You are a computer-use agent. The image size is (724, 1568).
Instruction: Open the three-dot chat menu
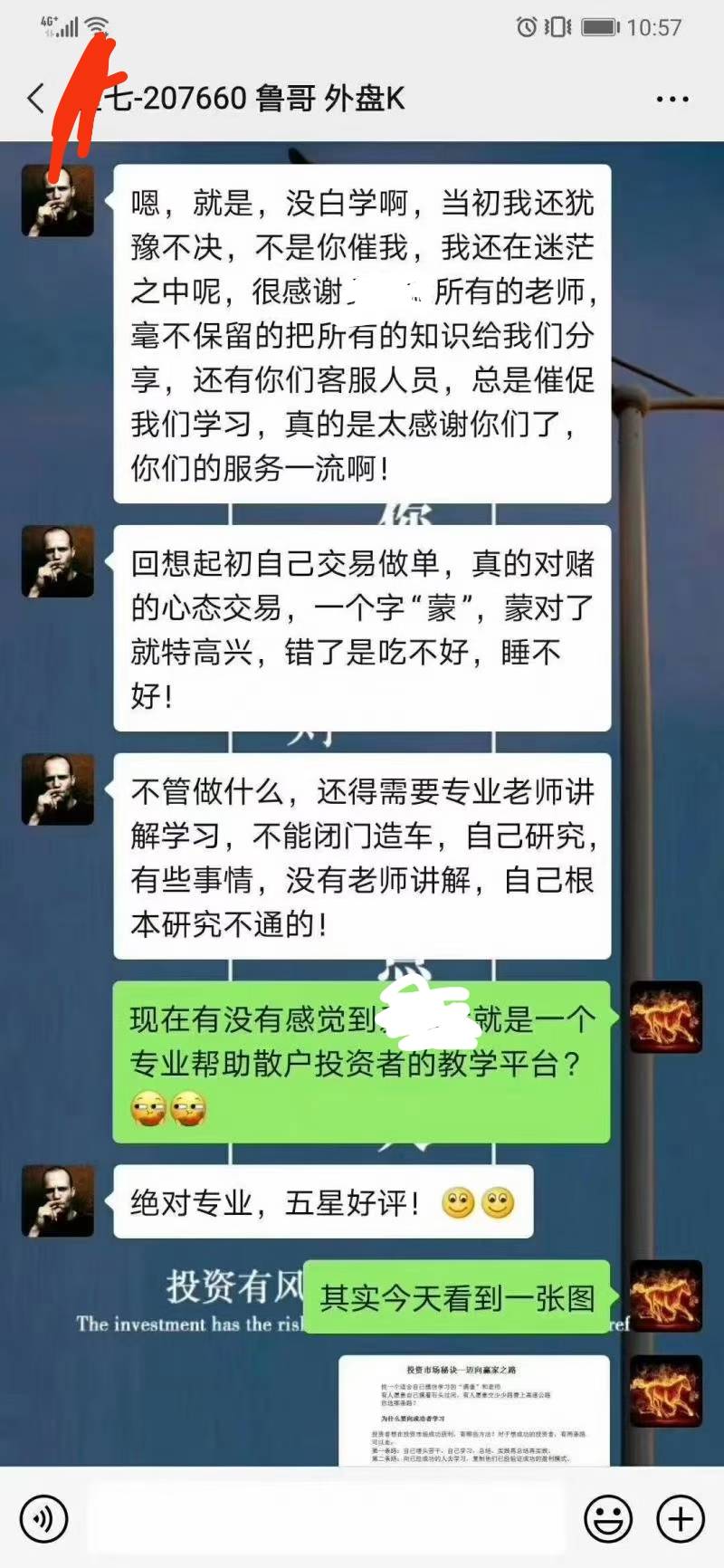[x=672, y=99]
